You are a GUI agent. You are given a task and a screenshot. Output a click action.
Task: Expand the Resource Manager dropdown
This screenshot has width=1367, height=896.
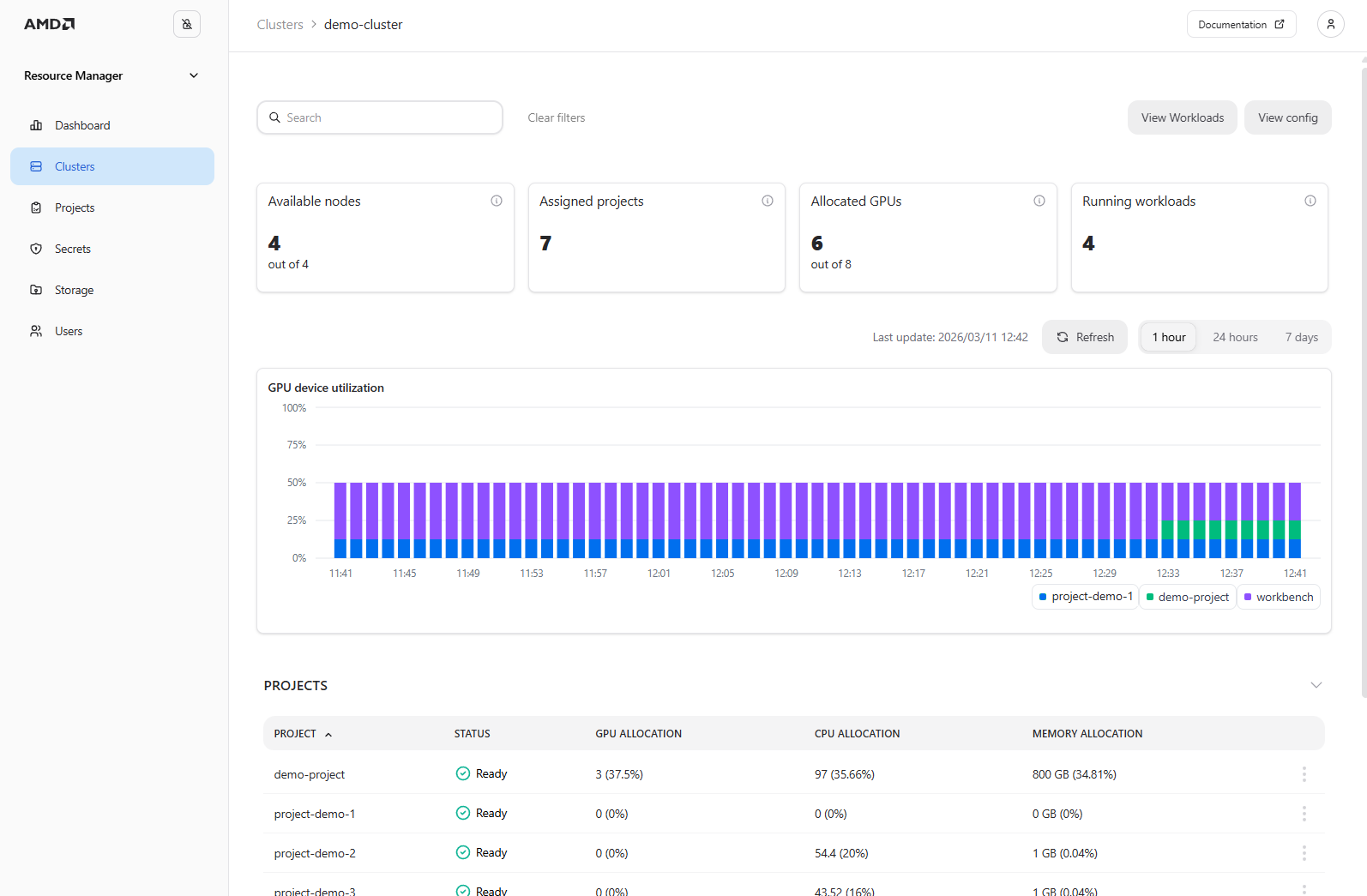coord(194,75)
